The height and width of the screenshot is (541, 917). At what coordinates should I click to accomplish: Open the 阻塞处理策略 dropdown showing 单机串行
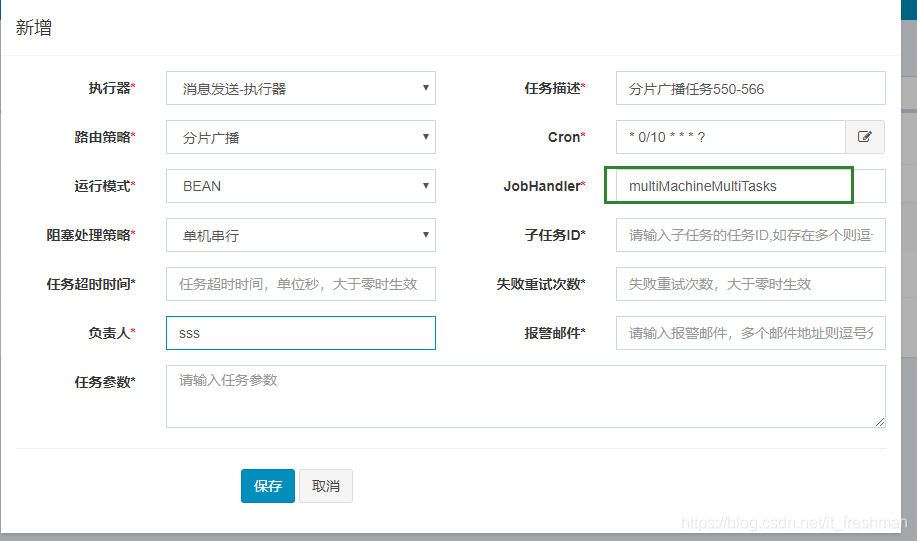(x=301, y=235)
